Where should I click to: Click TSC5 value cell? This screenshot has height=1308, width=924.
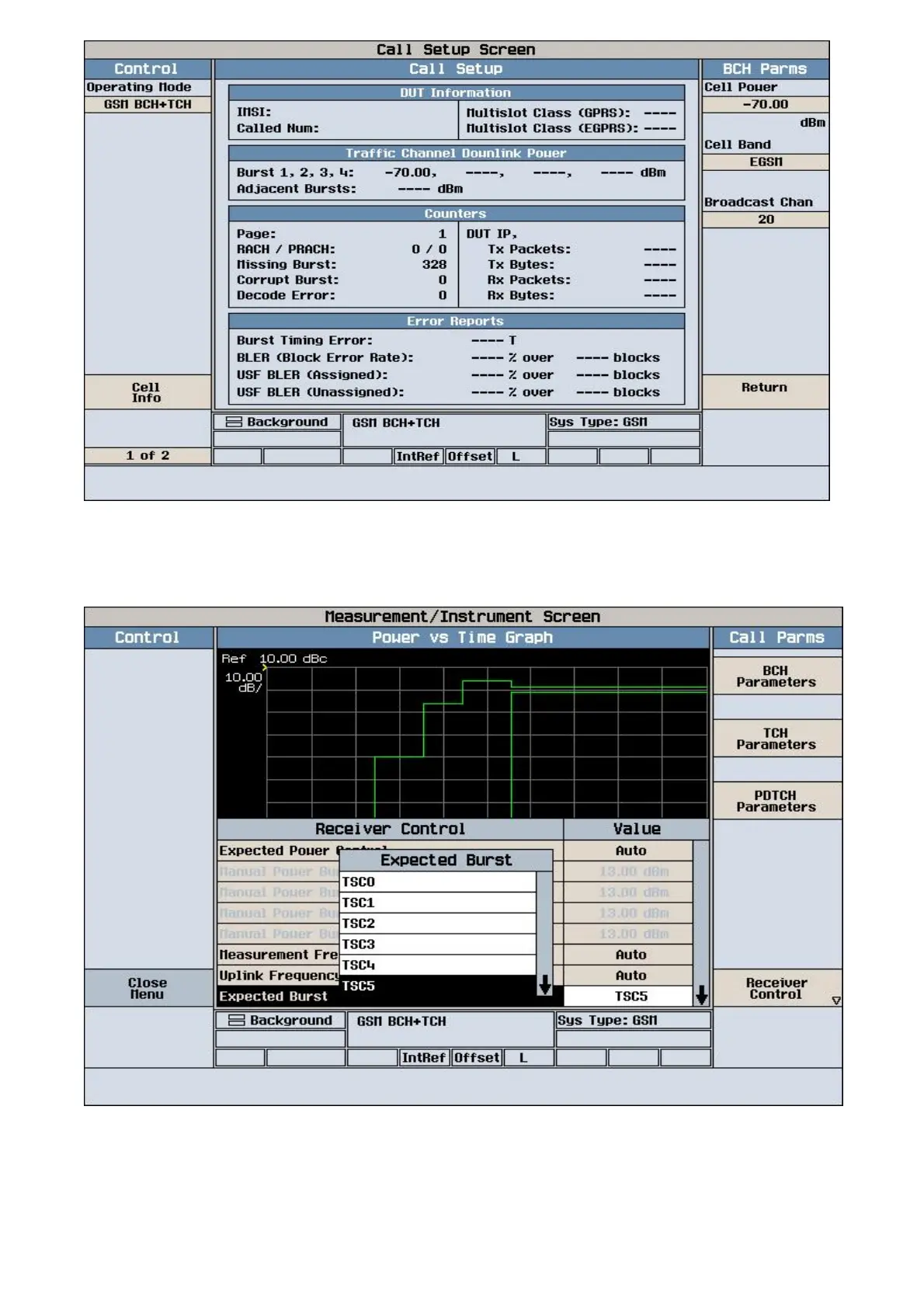[x=628, y=997]
